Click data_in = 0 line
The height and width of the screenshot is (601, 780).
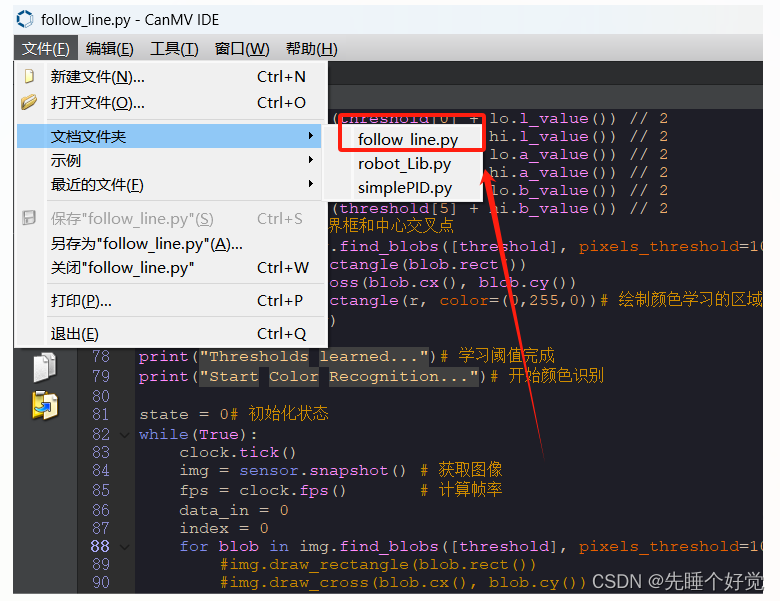tap(234, 510)
